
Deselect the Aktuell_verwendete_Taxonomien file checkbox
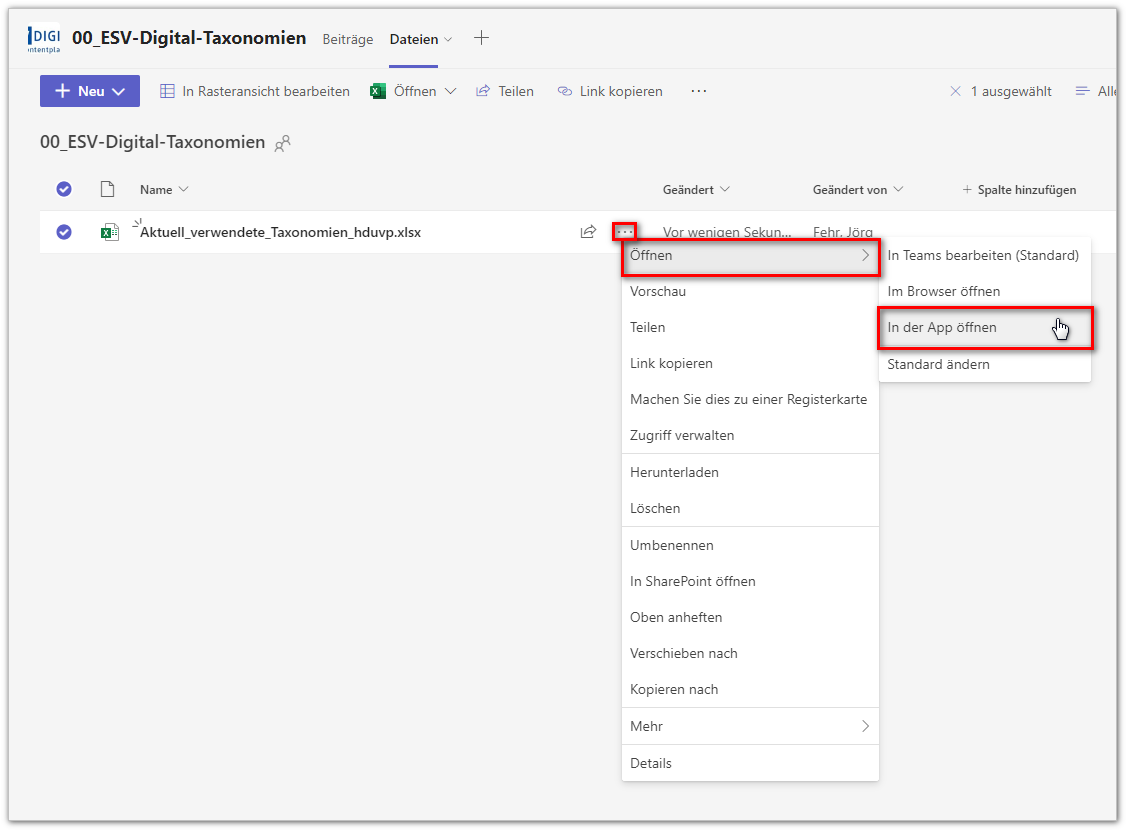point(64,232)
